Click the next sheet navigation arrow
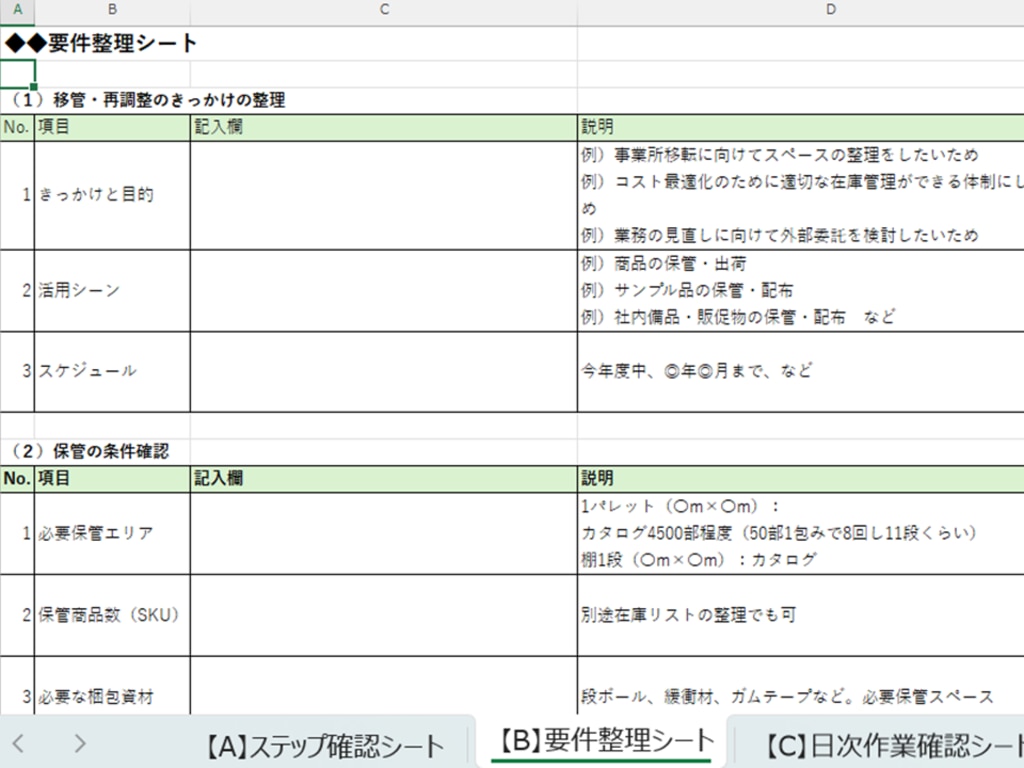 tap(80, 743)
